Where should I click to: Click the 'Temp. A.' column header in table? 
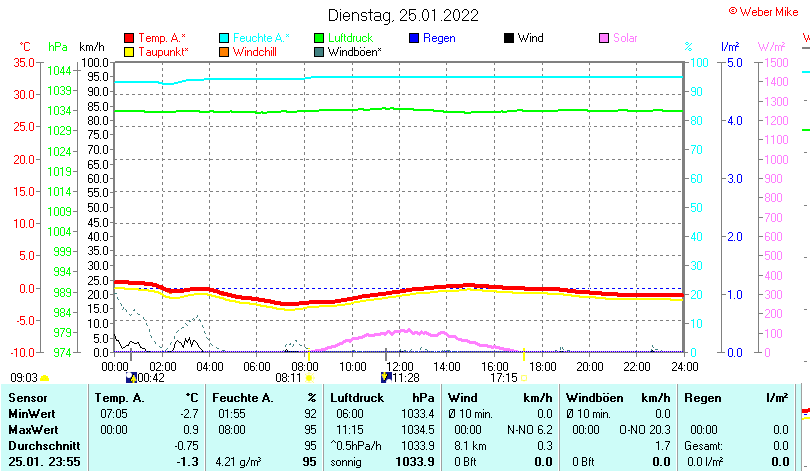pyautogui.click(x=119, y=398)
